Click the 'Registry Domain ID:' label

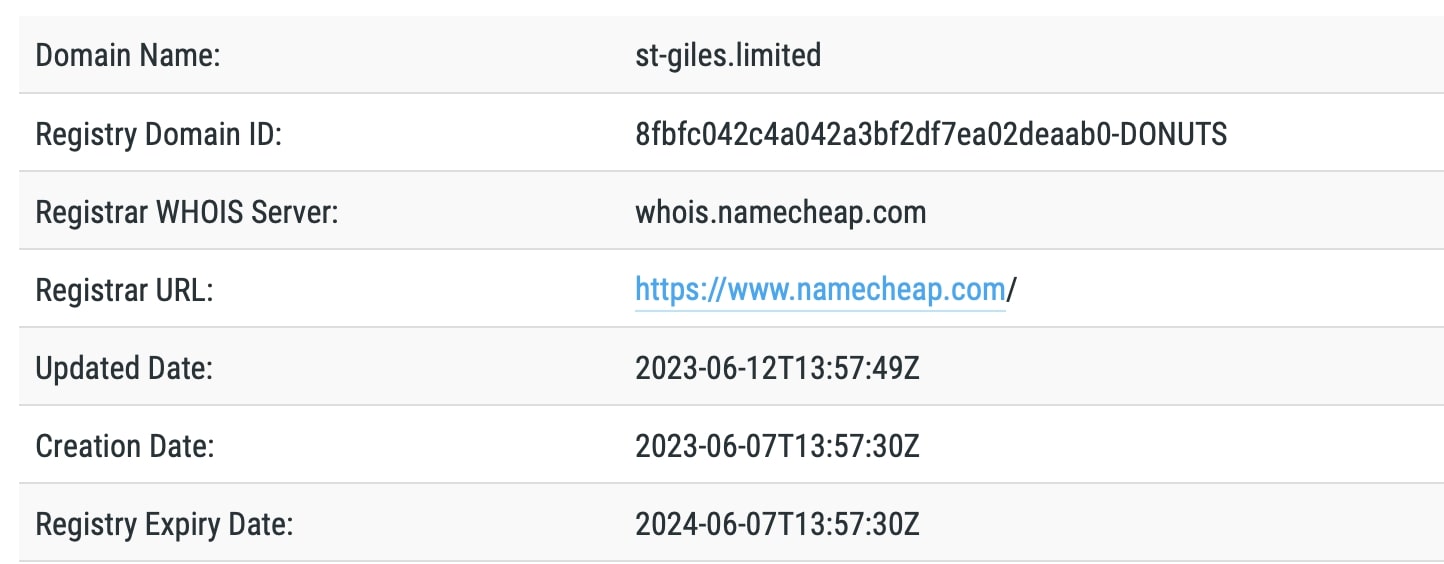click(159, 134)
